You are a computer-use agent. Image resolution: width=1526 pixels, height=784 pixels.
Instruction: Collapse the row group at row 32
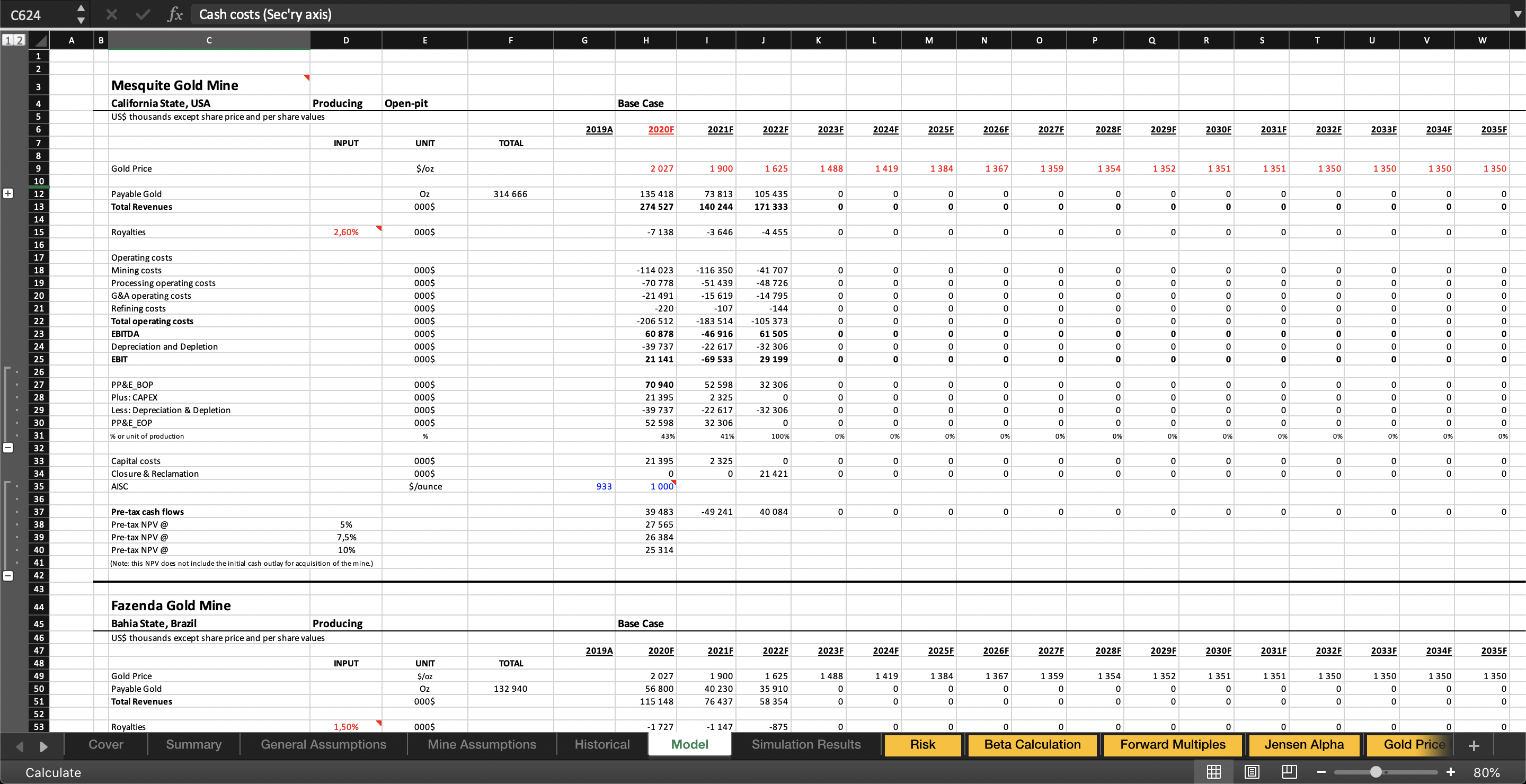pos(8,448)
